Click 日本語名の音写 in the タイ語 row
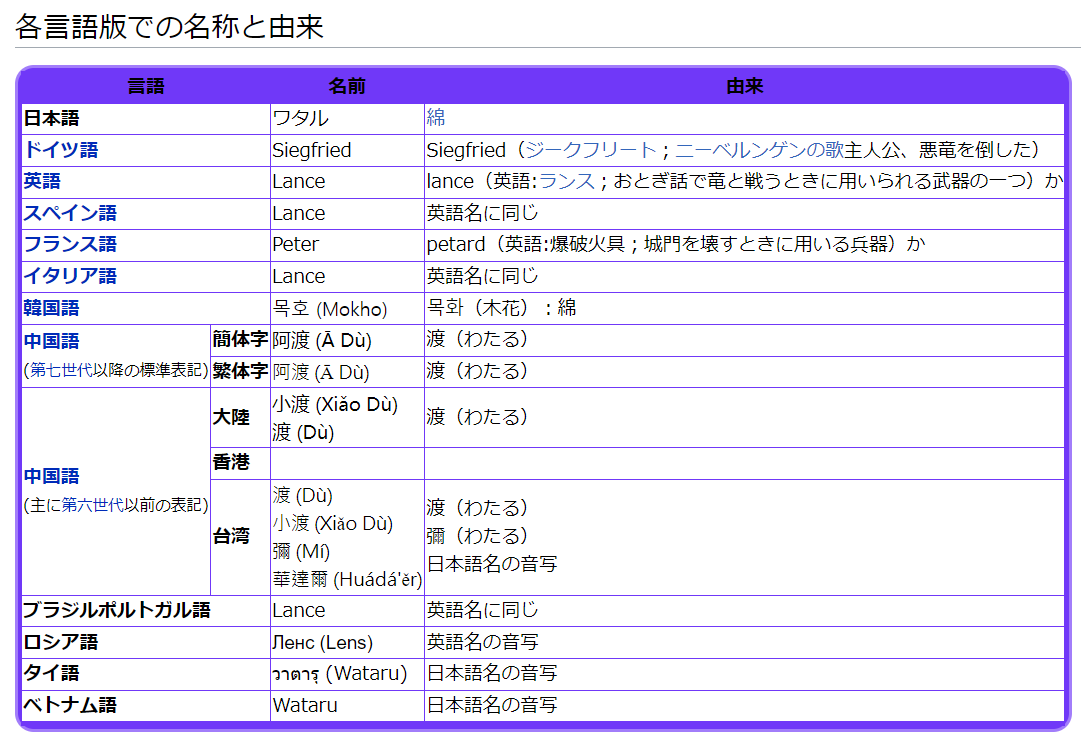1081x741 pixels. coord(492,673)
